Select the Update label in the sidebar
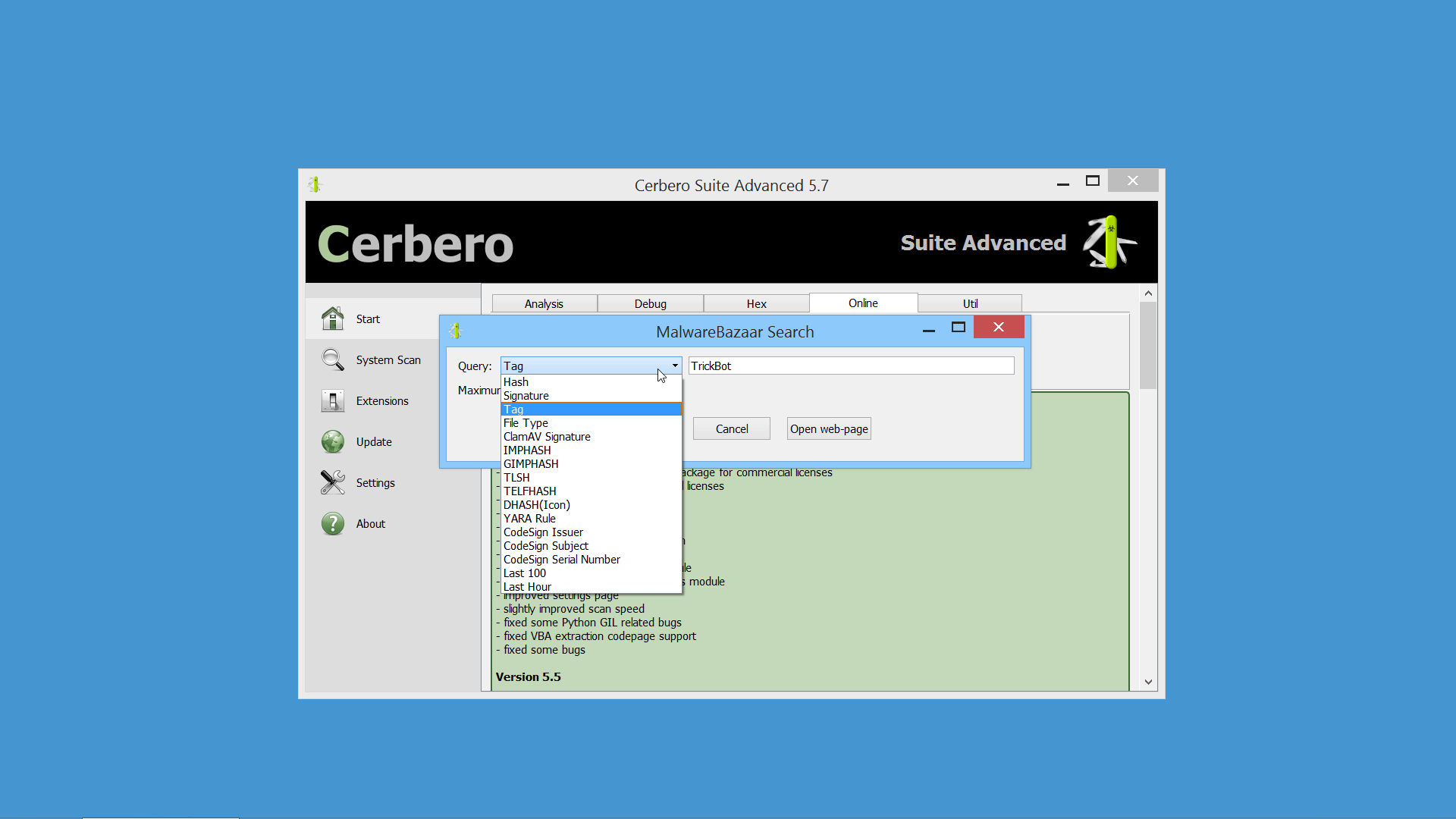The image size is (1456, 819). 374,442
